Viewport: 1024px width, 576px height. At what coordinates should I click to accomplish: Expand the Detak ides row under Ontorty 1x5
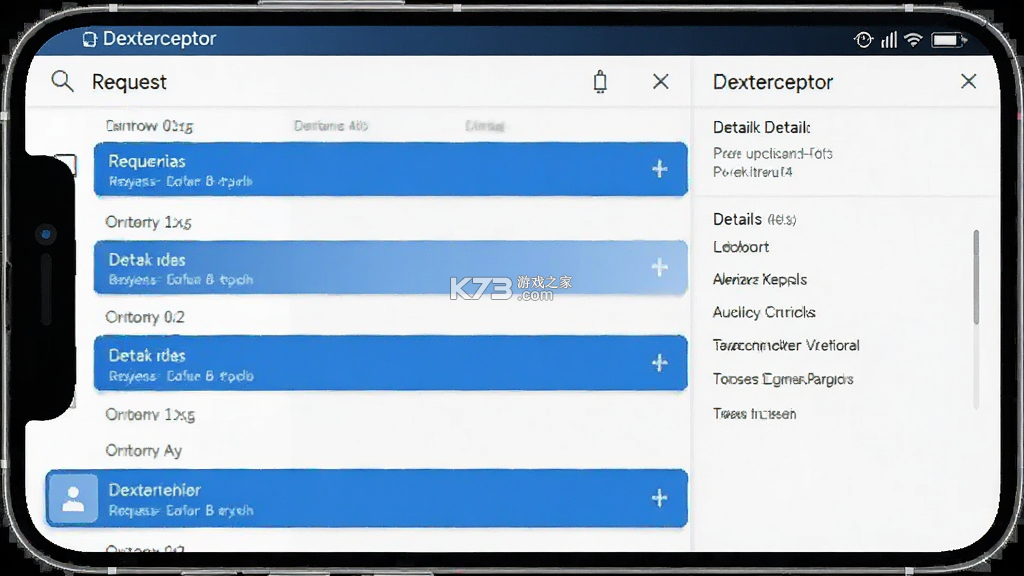660,267
